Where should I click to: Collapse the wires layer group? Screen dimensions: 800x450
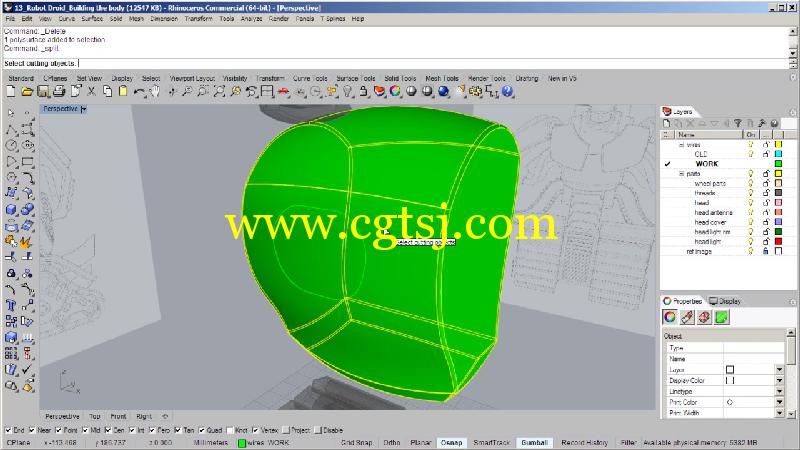(681, 145)
